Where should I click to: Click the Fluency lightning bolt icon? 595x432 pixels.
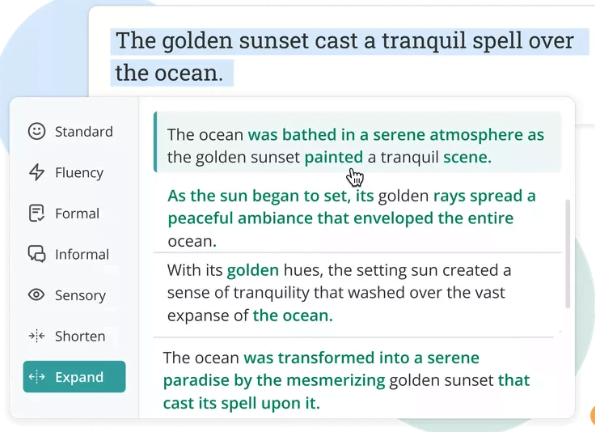tap(36, 172)
